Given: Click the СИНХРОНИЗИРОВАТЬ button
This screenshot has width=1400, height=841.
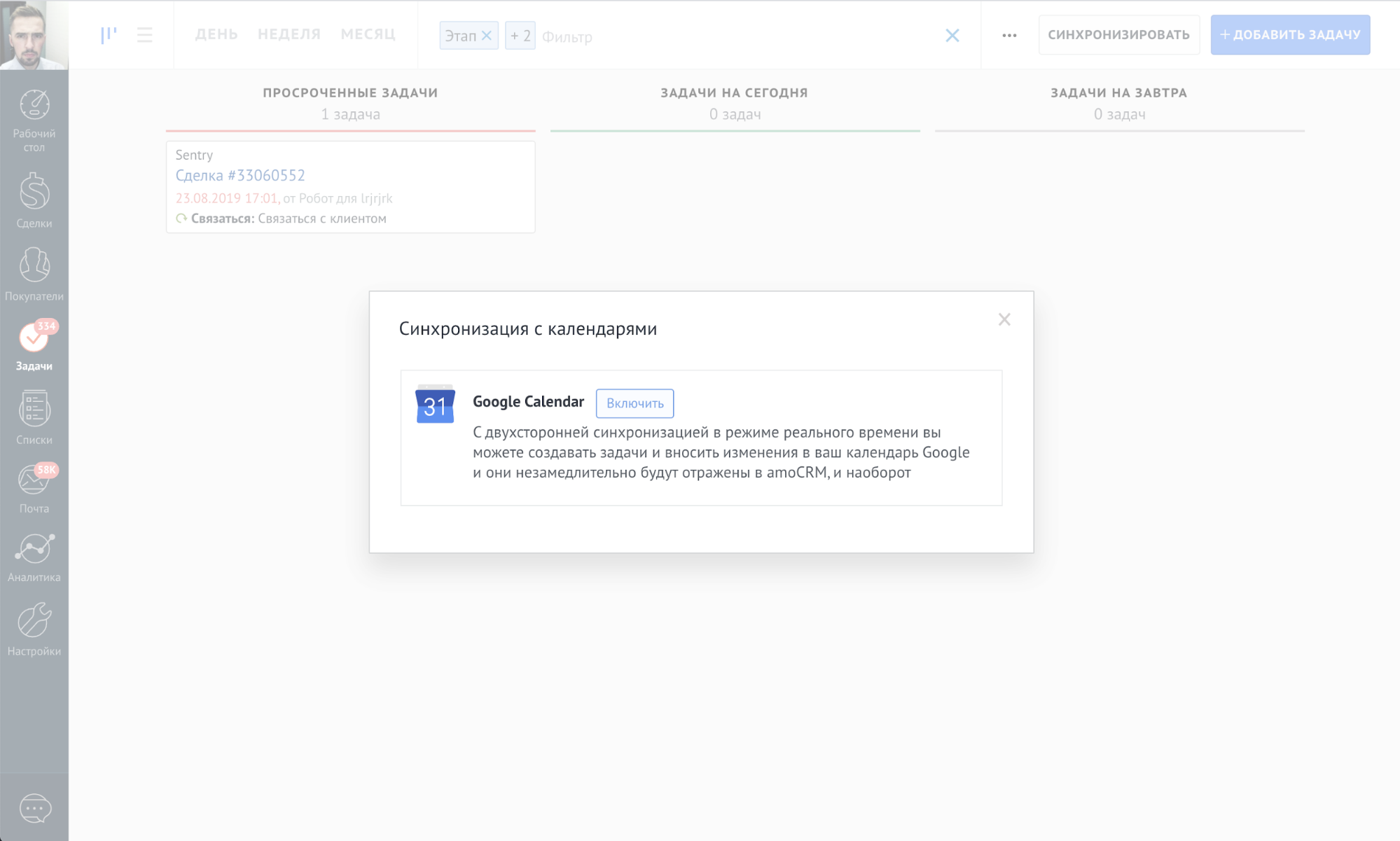Looking at the screenshot, I should coord(1119,34).
